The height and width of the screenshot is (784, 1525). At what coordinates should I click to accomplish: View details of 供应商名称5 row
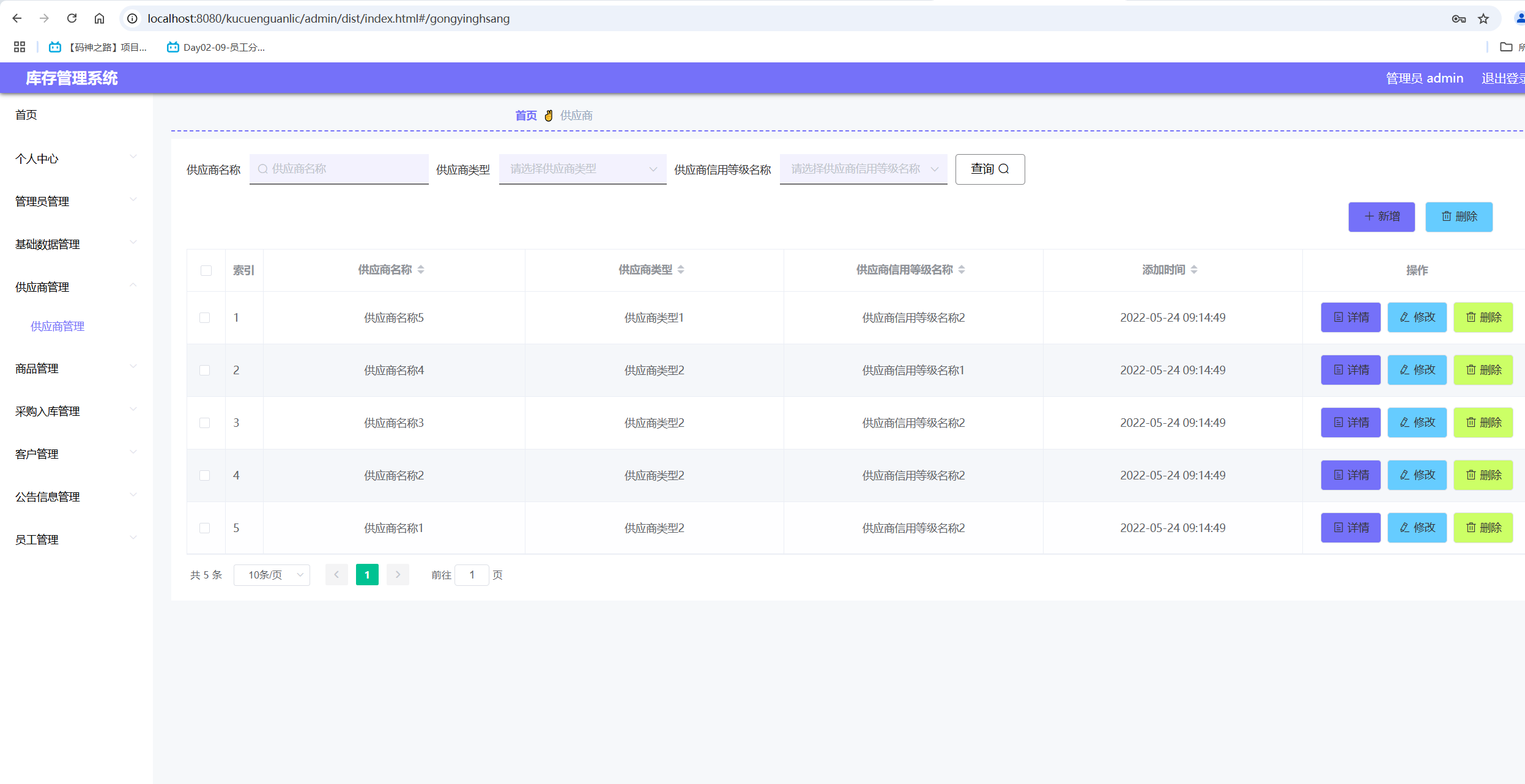click(x=1351, y=317)
